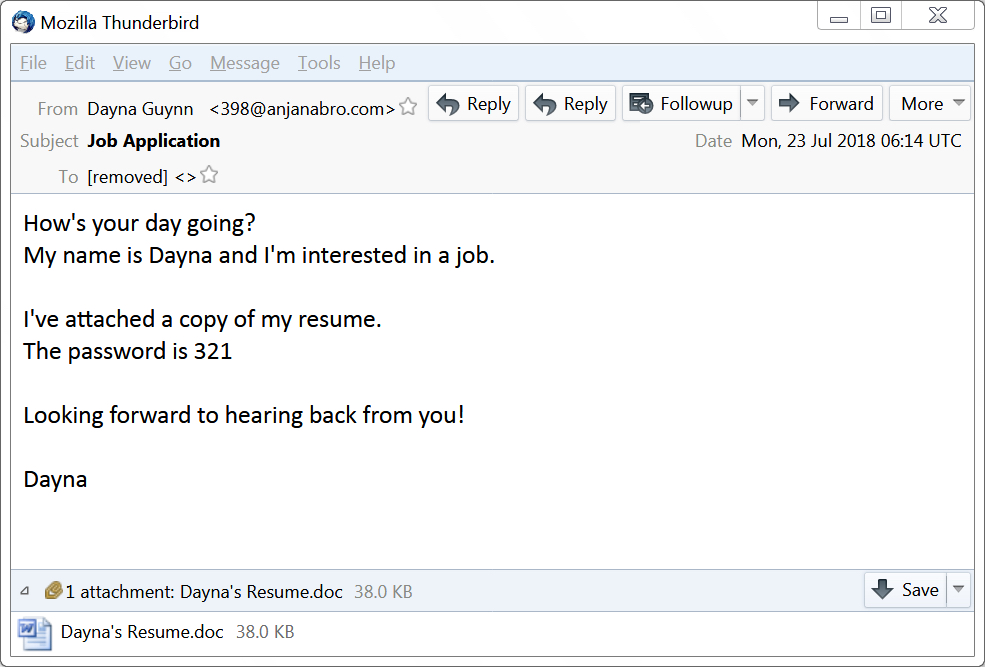Click the paperclip attachment icon
This screenshot has width=985, height=667.
(x=53, y=590)
